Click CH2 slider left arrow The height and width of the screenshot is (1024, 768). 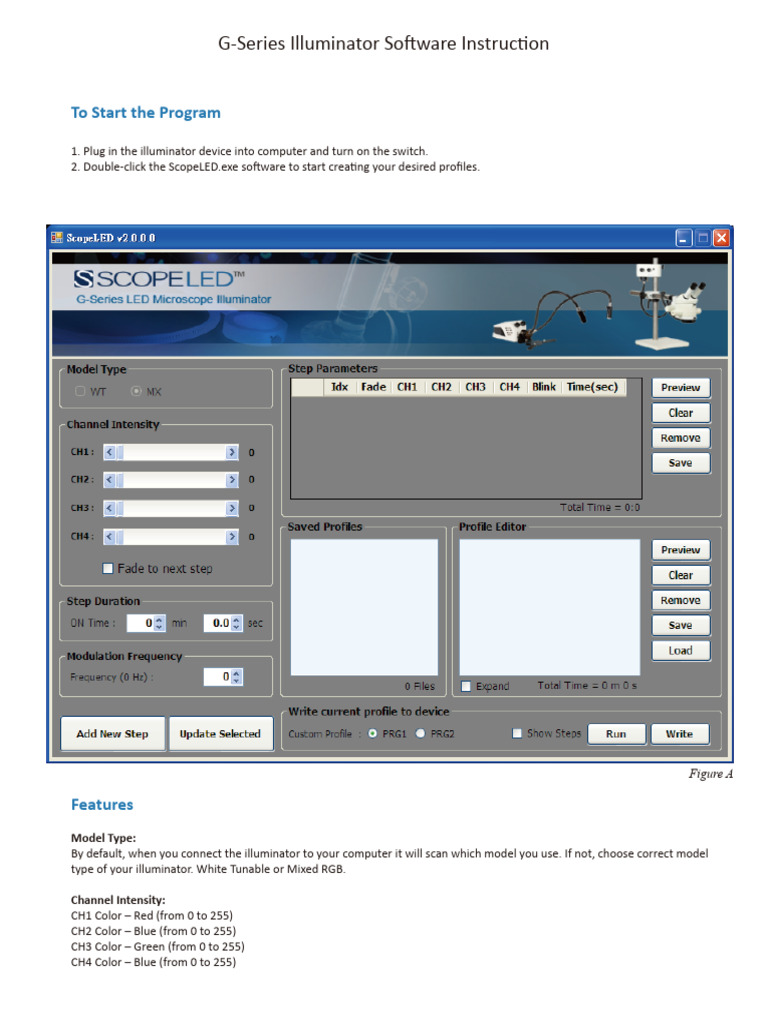coord(110,480)
